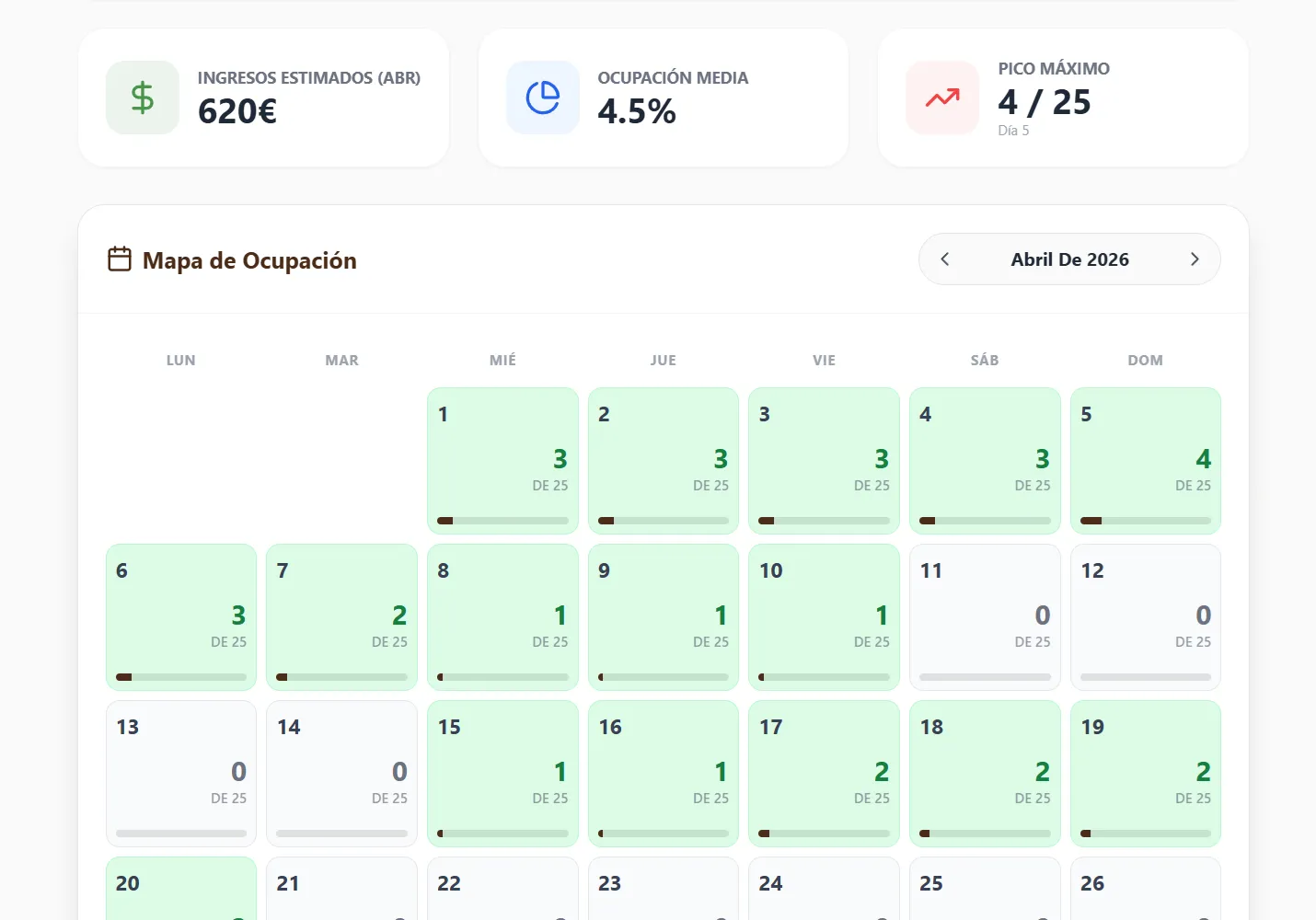Select day 20 at the calendar bottom

click(x=181, y=889)
